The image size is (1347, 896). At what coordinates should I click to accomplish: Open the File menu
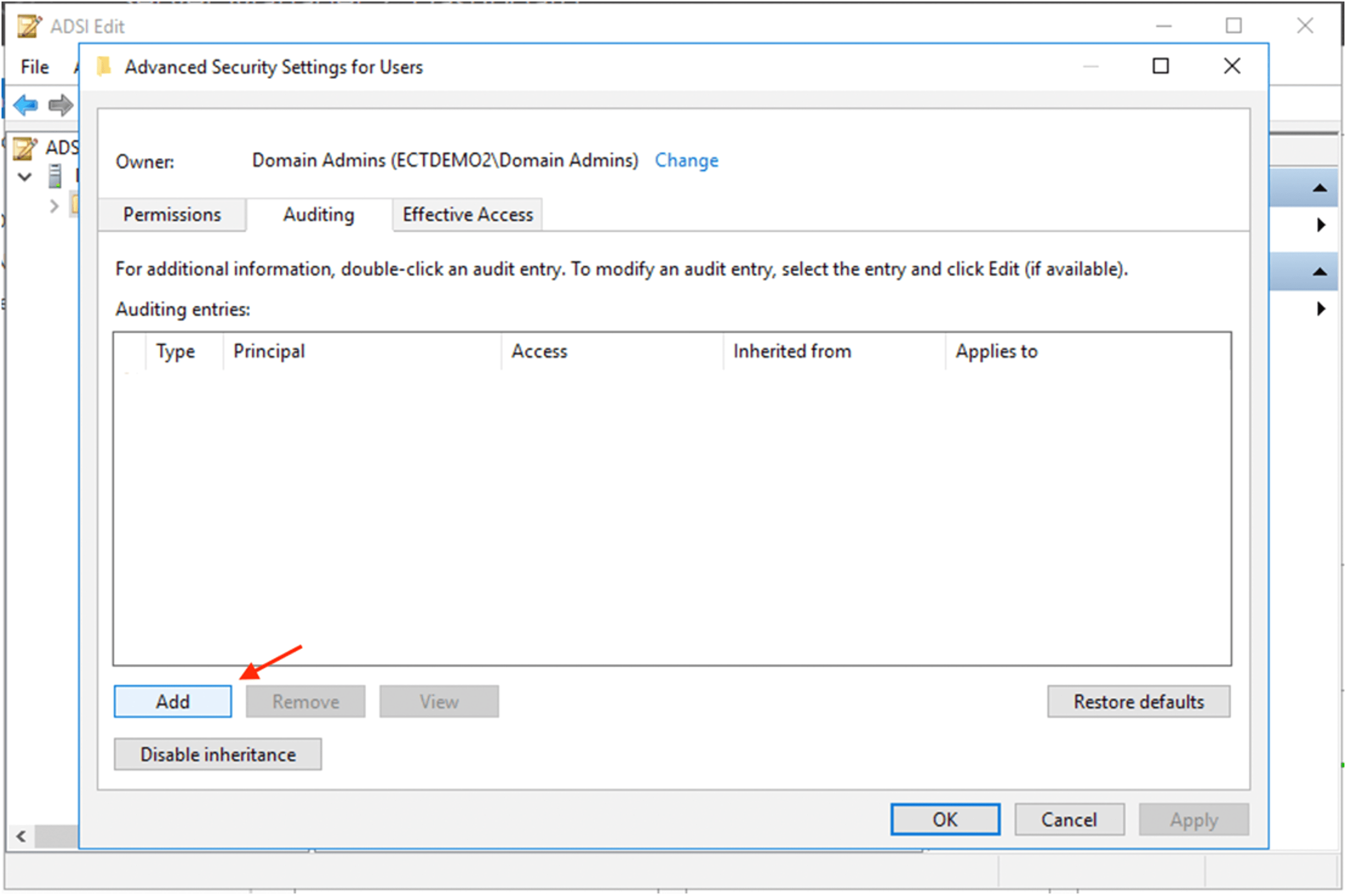click(35, 67)
